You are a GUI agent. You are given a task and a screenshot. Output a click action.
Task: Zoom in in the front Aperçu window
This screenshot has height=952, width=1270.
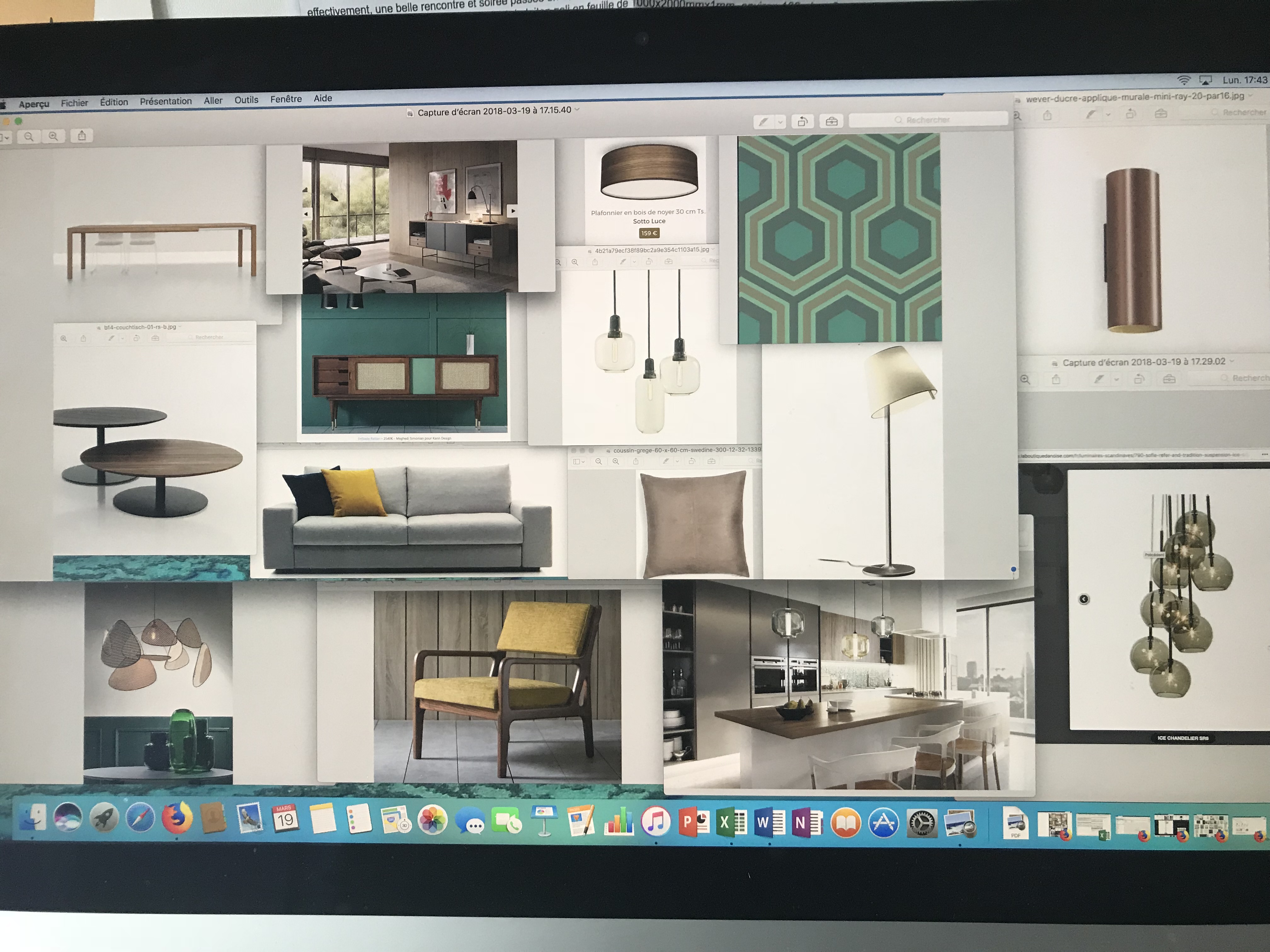(54, 136)
